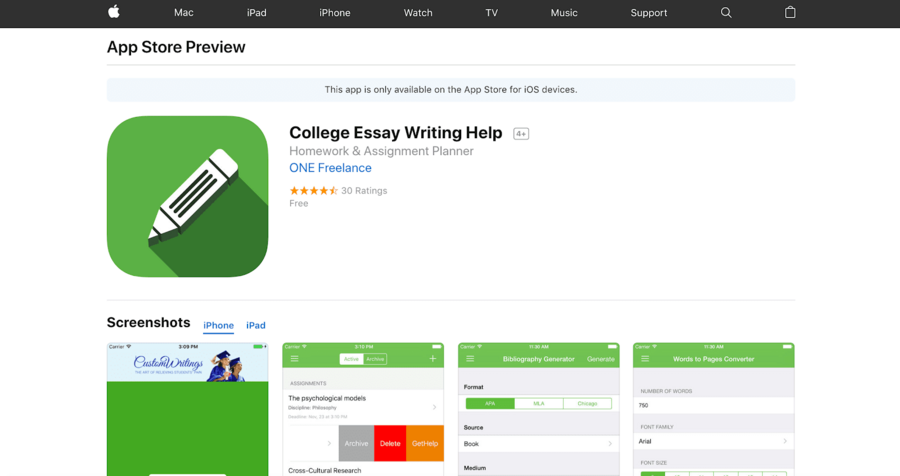The image size is (900, 476).
Task: Expand the Book source row chevron
Action: click(610, 444)
